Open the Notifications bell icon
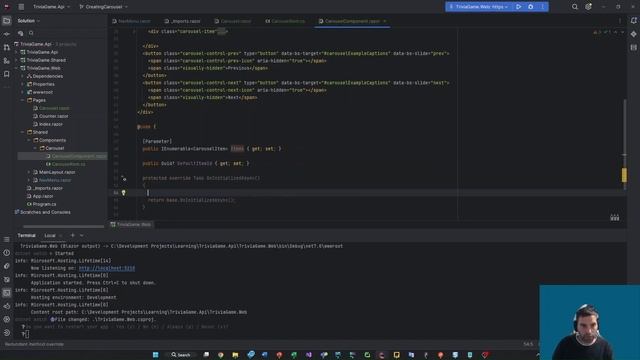This screenshot has width=640, height=360. coord(633,21)
